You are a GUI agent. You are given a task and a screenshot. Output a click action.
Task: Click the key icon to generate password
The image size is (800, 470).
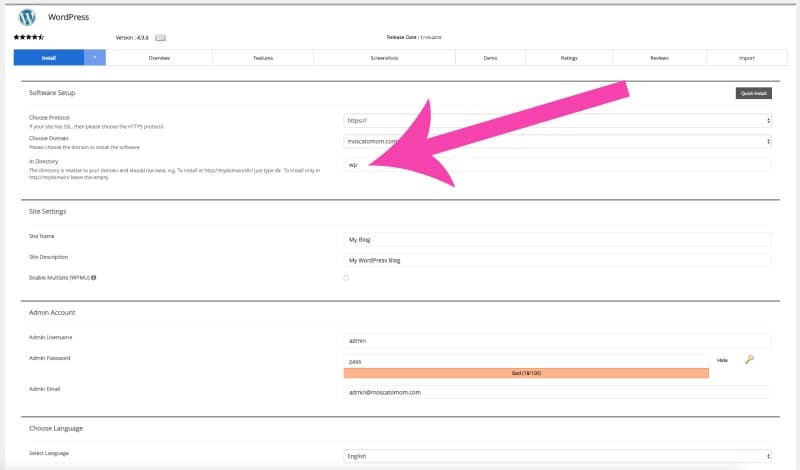point(749,360)
